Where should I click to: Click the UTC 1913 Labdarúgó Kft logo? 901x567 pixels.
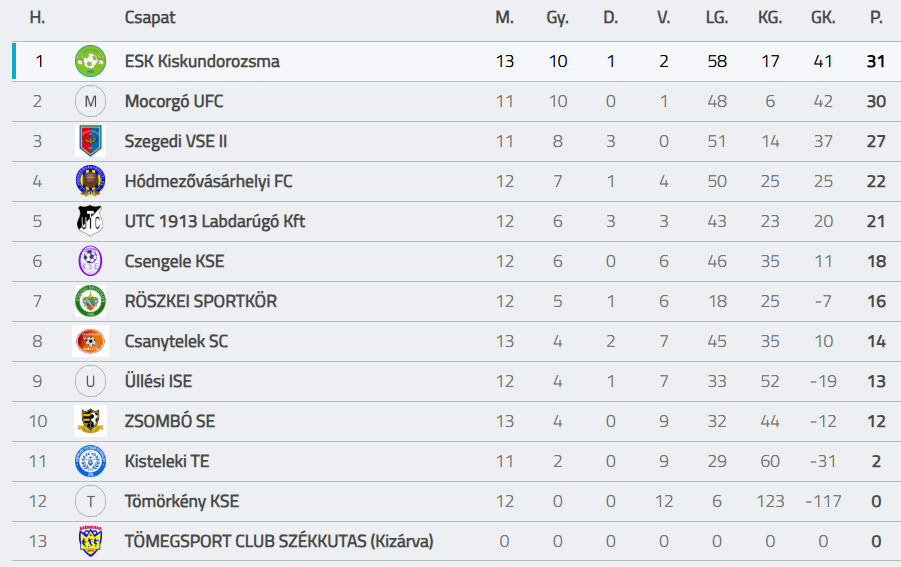[90, 221]
